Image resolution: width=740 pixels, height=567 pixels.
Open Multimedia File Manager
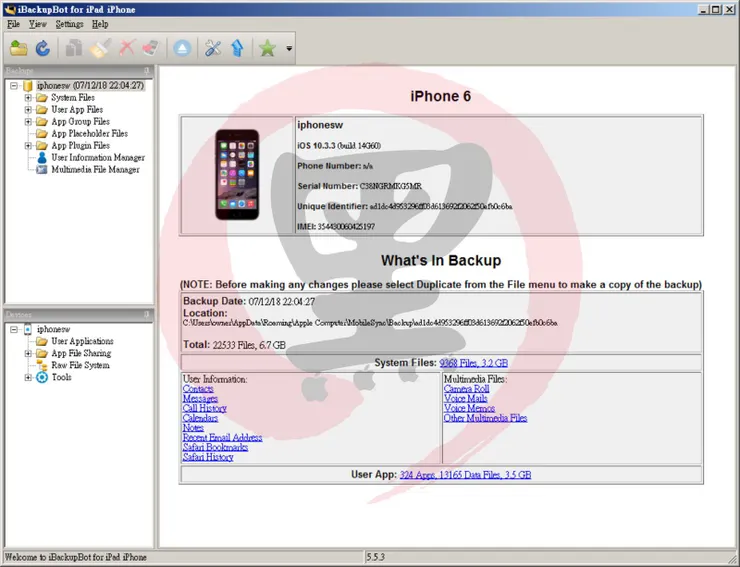point(95,169)
